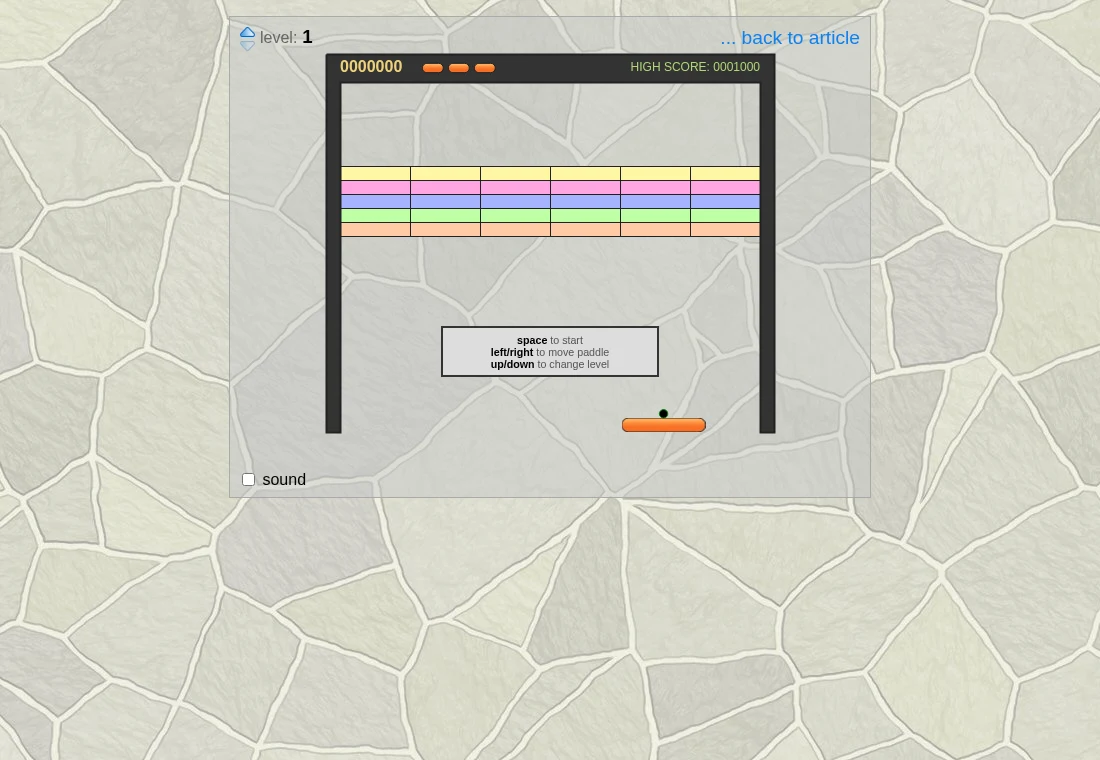Image resolution: width=1100 pixels, height=760 pixels.
Task: Increase level with the up arrow
Action: coord(248,32)
